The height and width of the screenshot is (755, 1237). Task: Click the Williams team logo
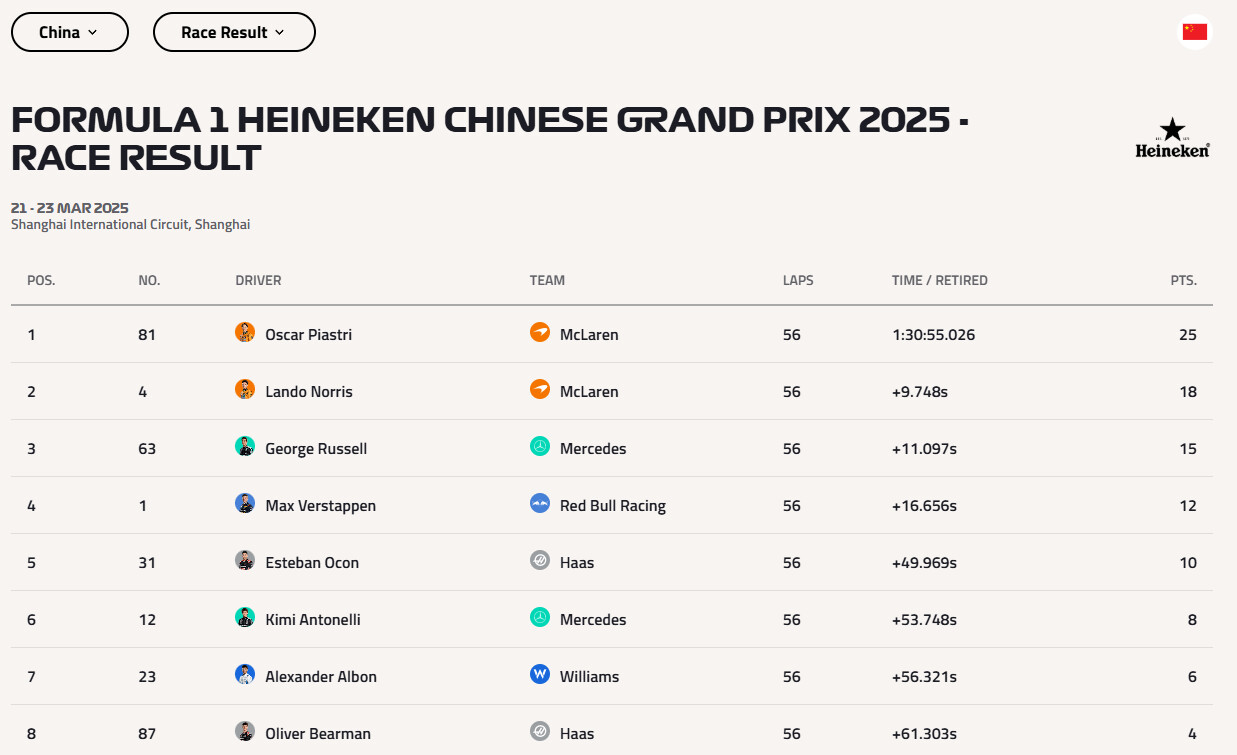540,675
